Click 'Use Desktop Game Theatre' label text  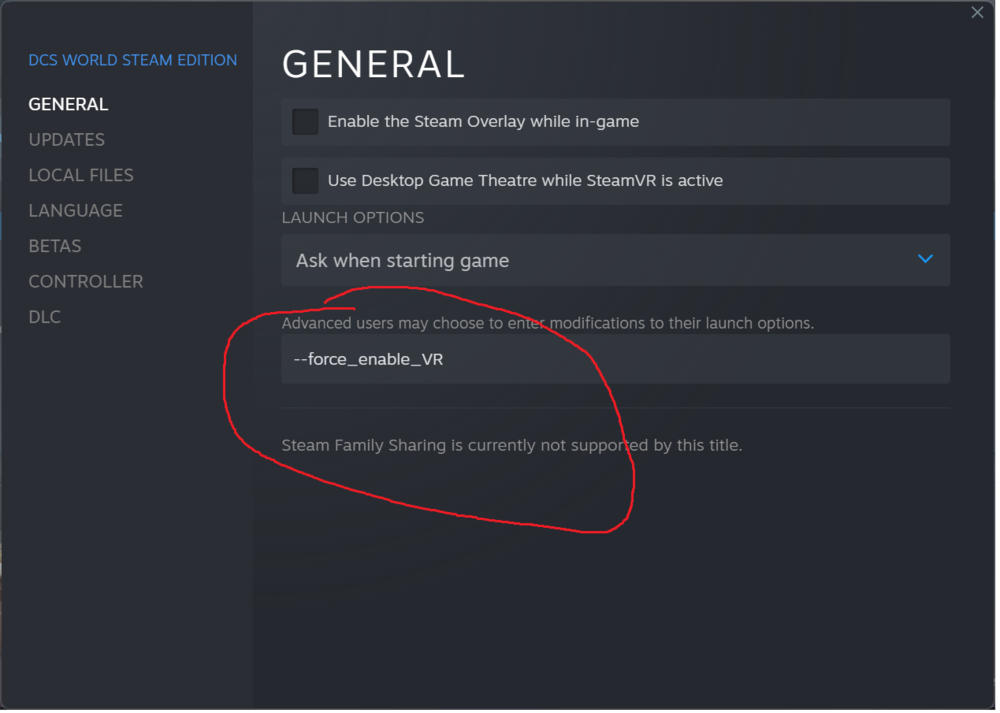tap(525, 181)
